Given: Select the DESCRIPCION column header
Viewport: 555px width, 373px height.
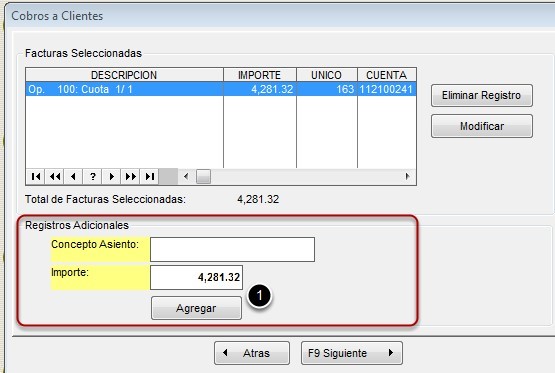Looking at the screenshot, I should [x=124, y=75].
